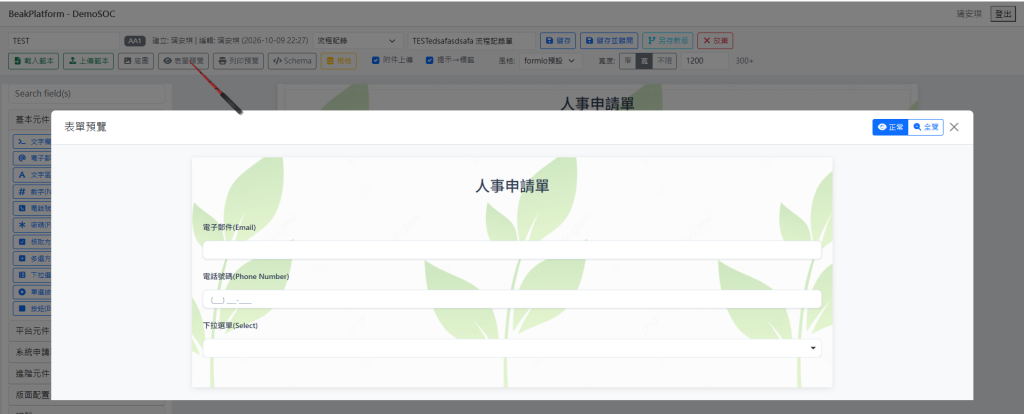Switch preview to 正常 mode
The height and width of the screenshot is (414, 1024).
(x=890, y=127)
